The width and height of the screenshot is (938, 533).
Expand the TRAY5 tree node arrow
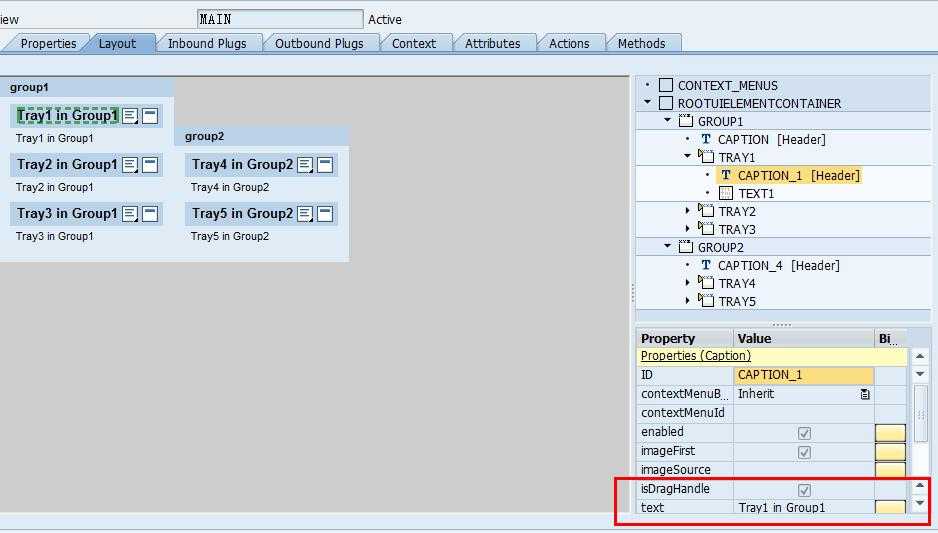coord(687,300)
